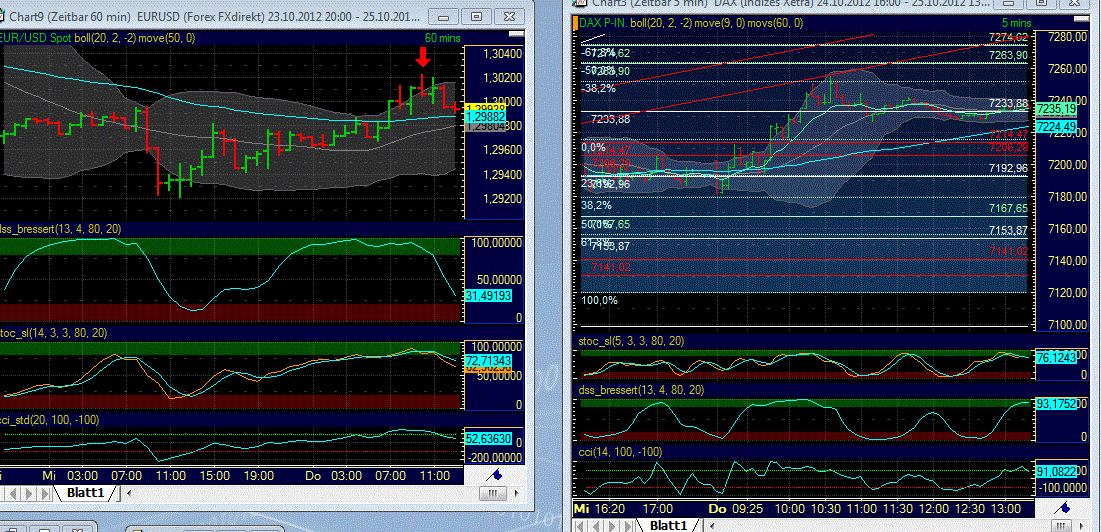Go to next sheet in Chart3
This screenshot has height=532, width=1101.
coord(612,526)
